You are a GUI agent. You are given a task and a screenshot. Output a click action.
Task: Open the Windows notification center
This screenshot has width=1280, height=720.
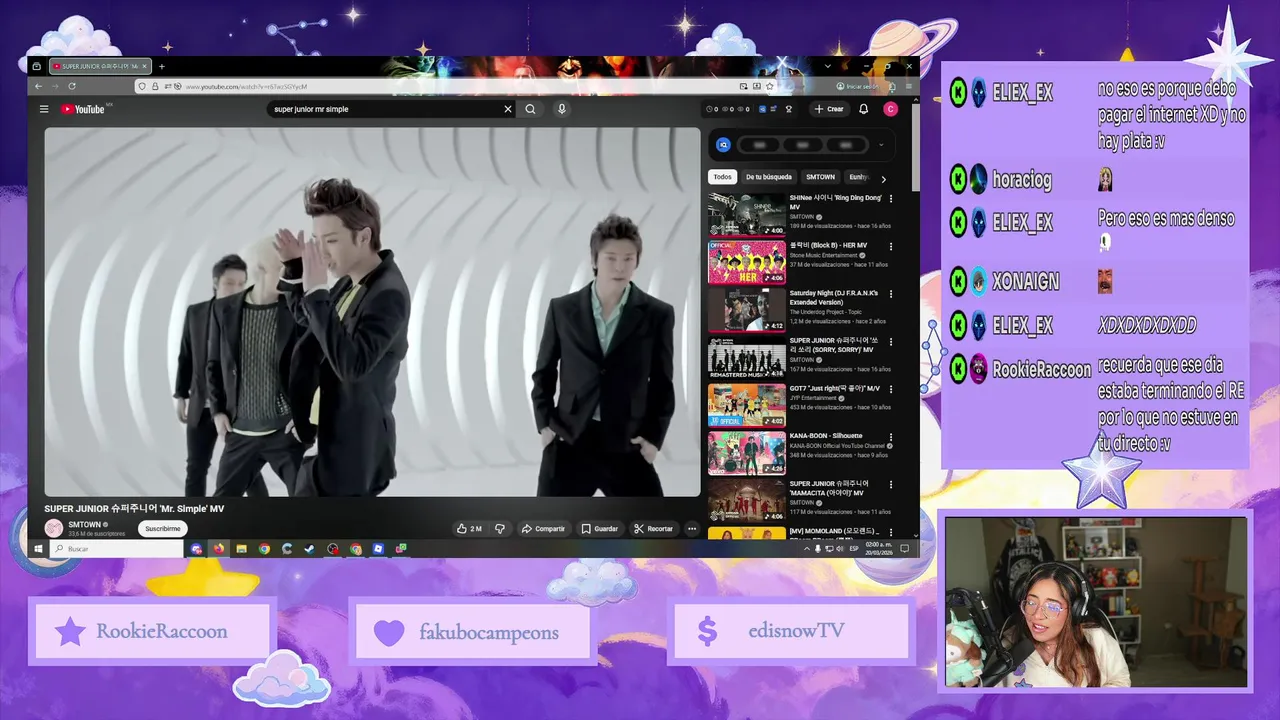click(x=904, y=549)
